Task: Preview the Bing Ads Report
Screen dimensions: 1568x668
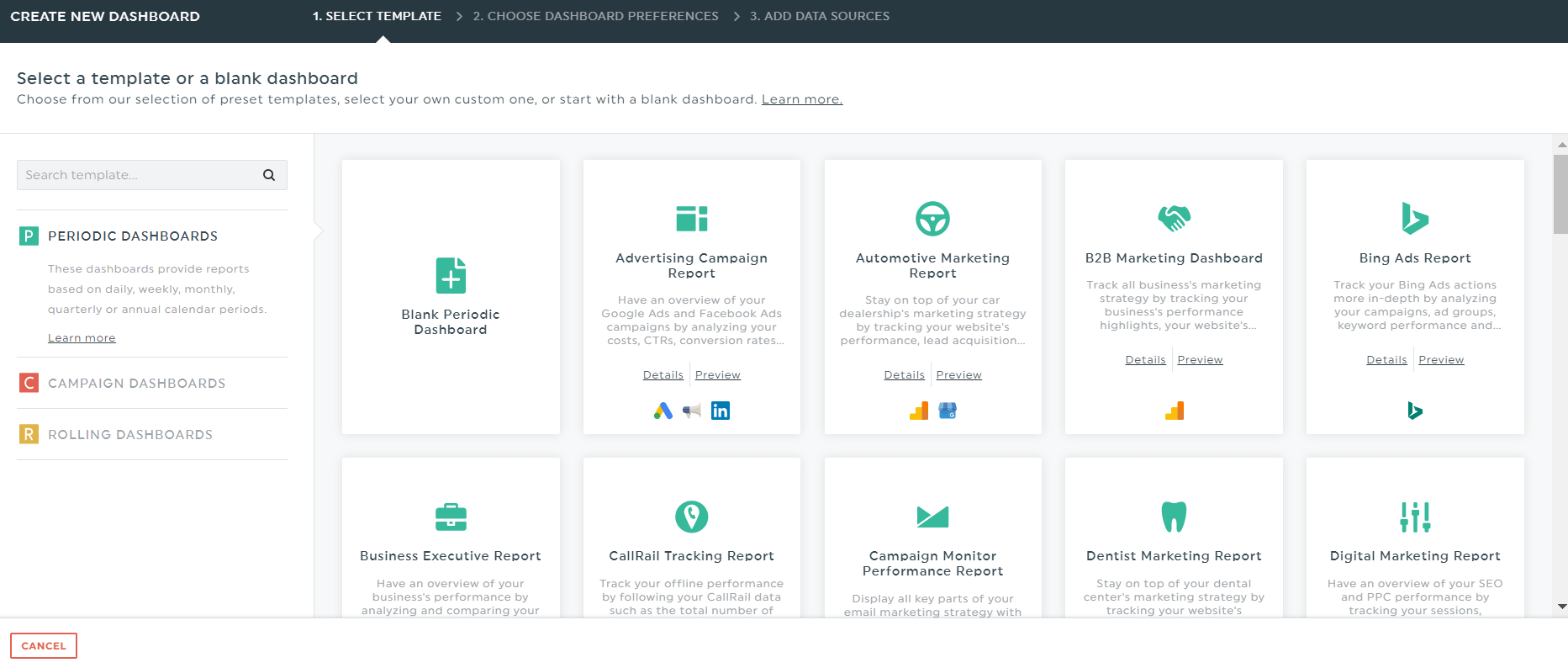Action: pyautogui.click(x=1442, y=359)
